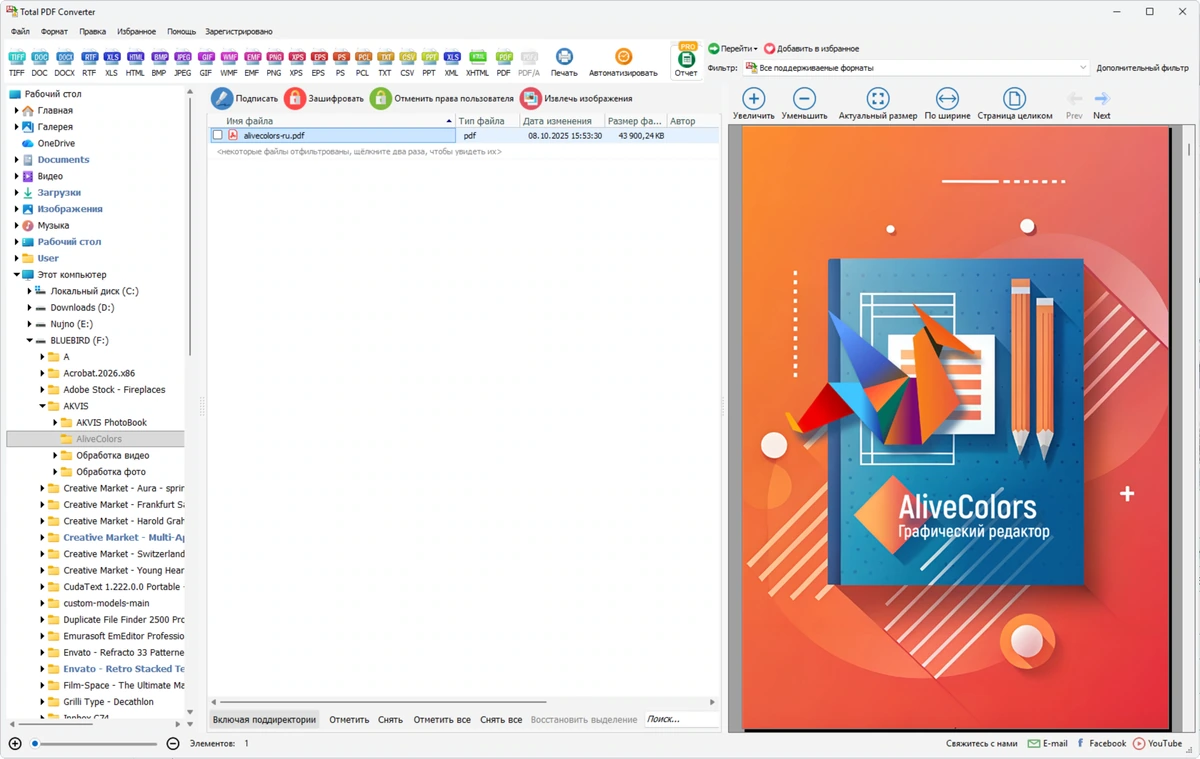The height and width of the screenshot is (759, 1200).
Task: Open the Формат menu
Action: 54,31
